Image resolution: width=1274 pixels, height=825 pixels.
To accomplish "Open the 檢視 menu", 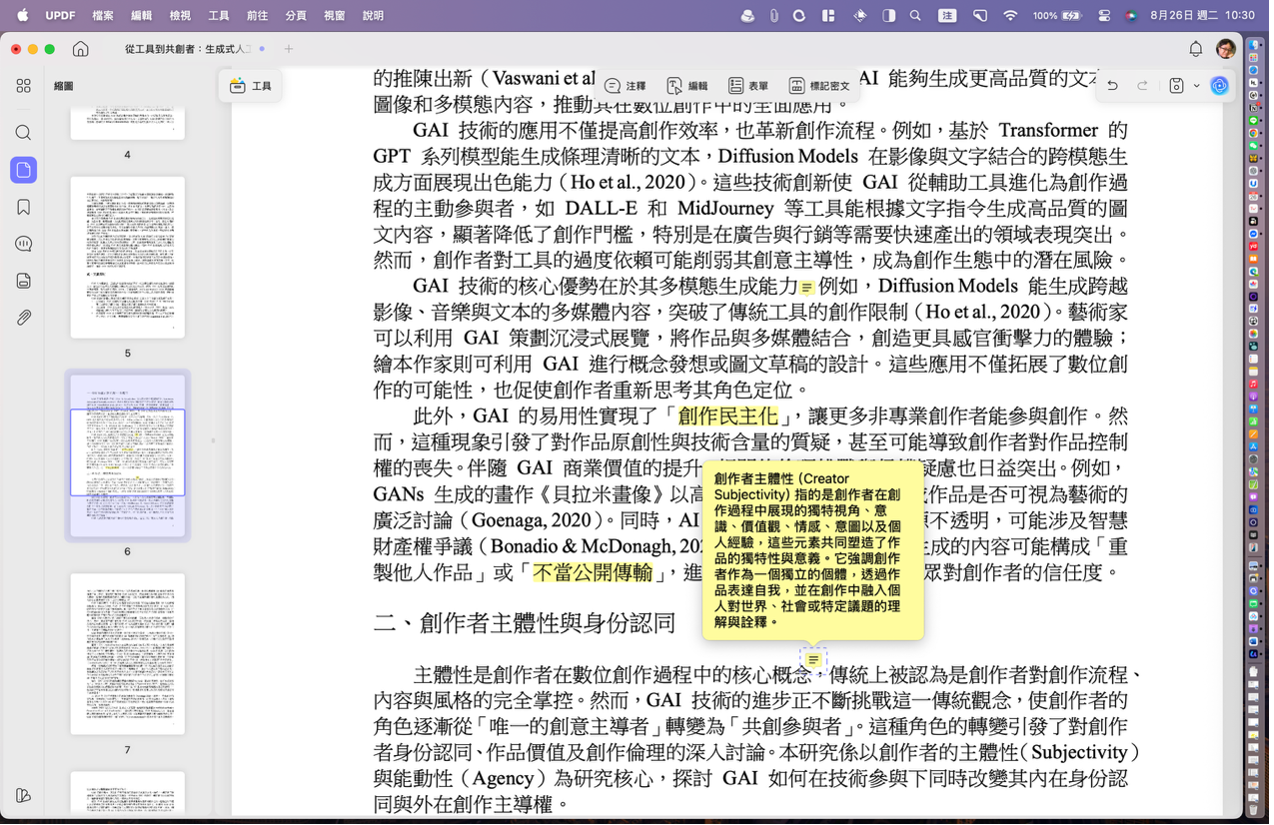I will [180, 16].
